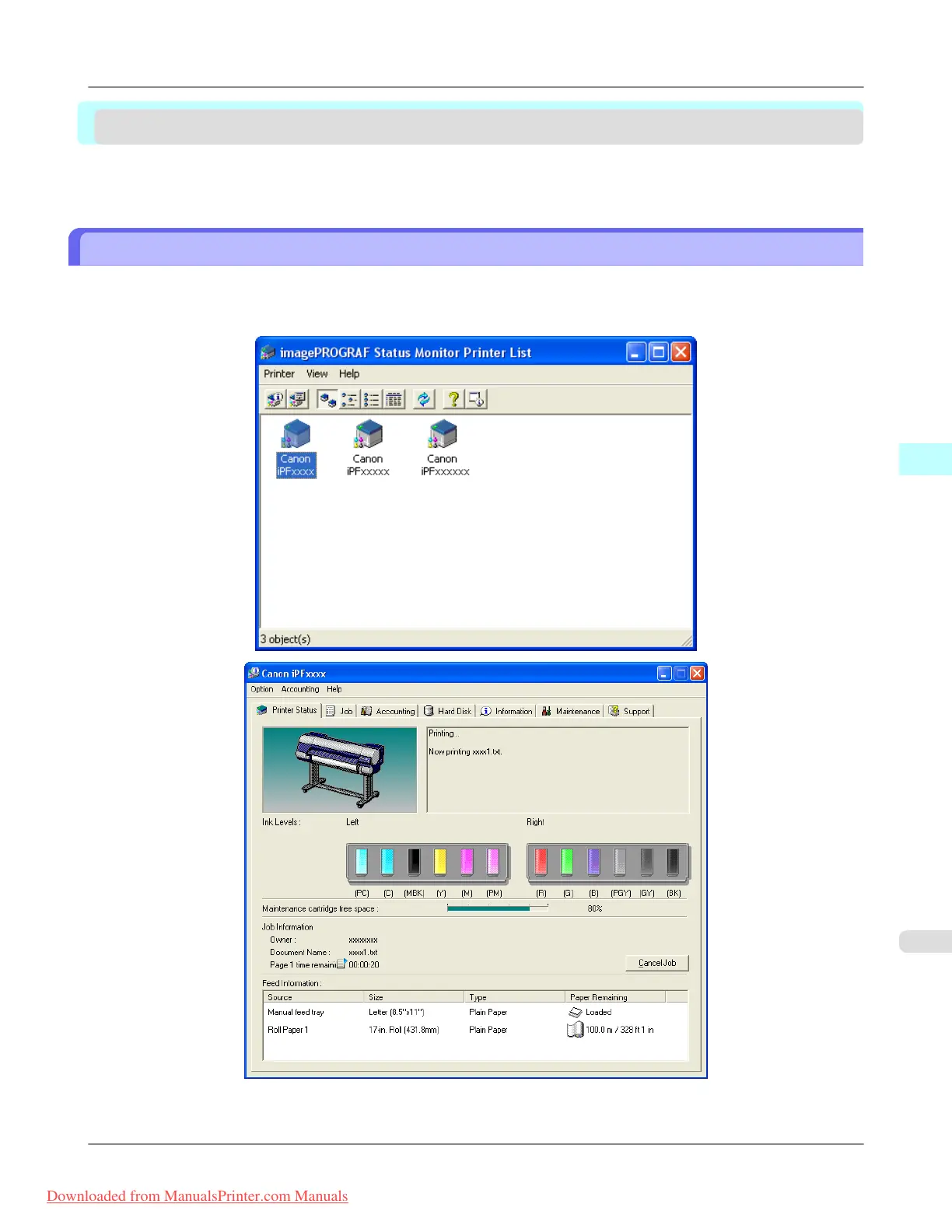Click the PM photo magenta ink tank
Screen dimensions: 952x1232
point(493,862)
